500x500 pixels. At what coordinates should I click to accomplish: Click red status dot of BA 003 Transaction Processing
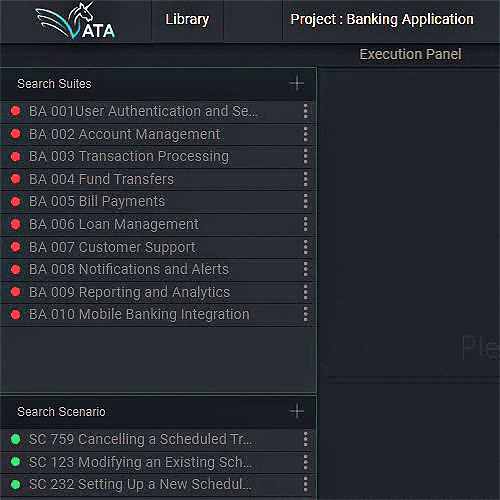15,156
